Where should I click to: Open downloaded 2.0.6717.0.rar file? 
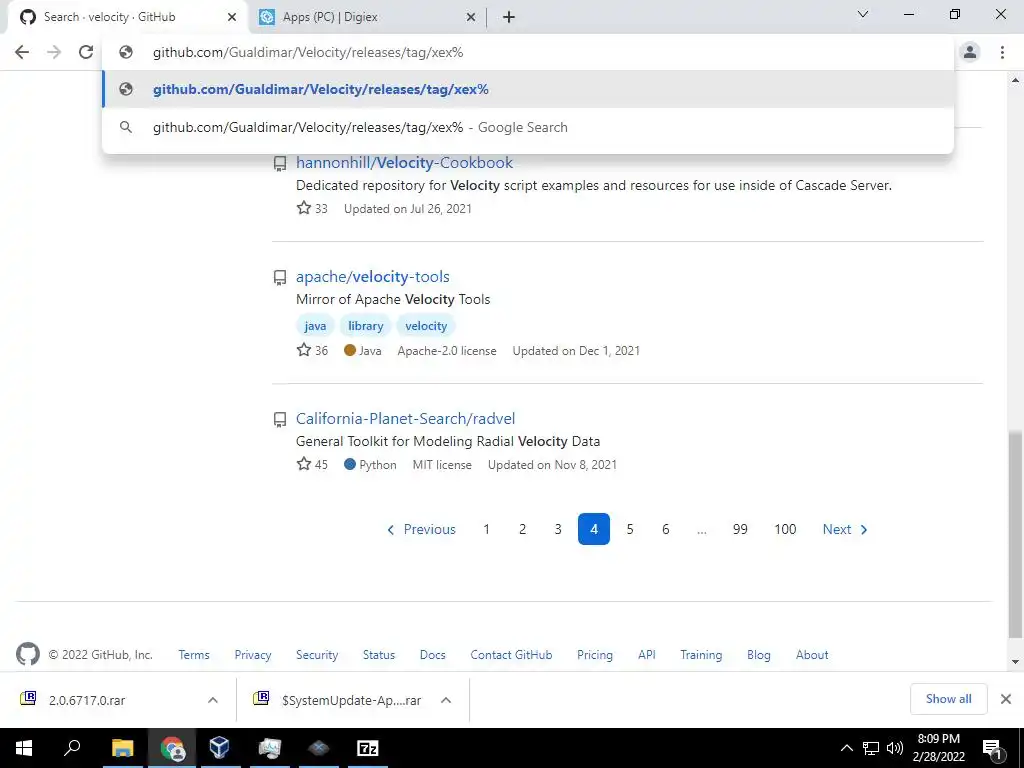87,700
